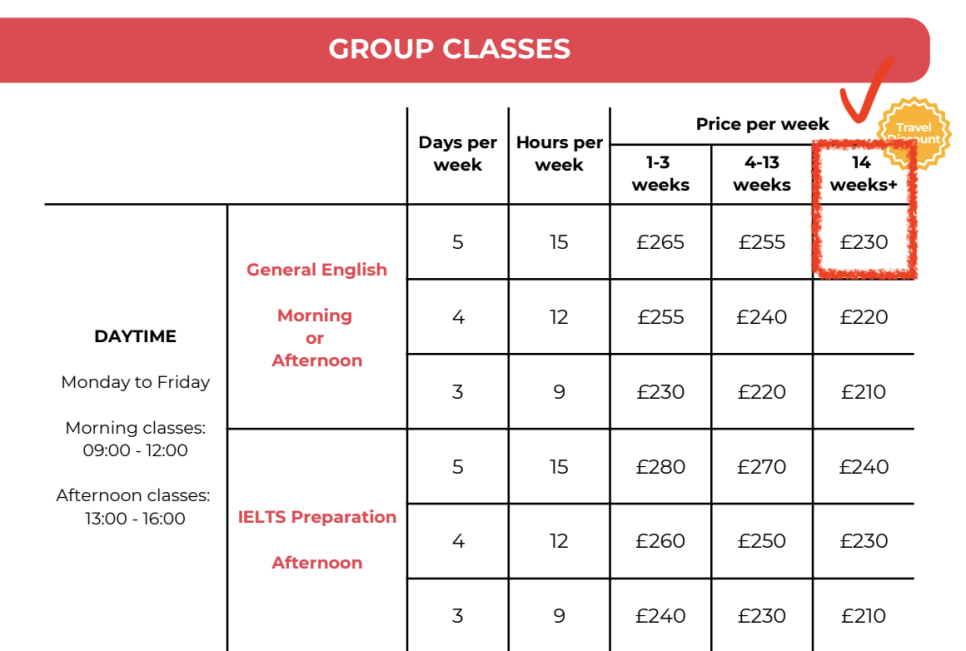966x651 pixels.
Task: Select the IELTS Preparation course label
Action: [317, 517]
